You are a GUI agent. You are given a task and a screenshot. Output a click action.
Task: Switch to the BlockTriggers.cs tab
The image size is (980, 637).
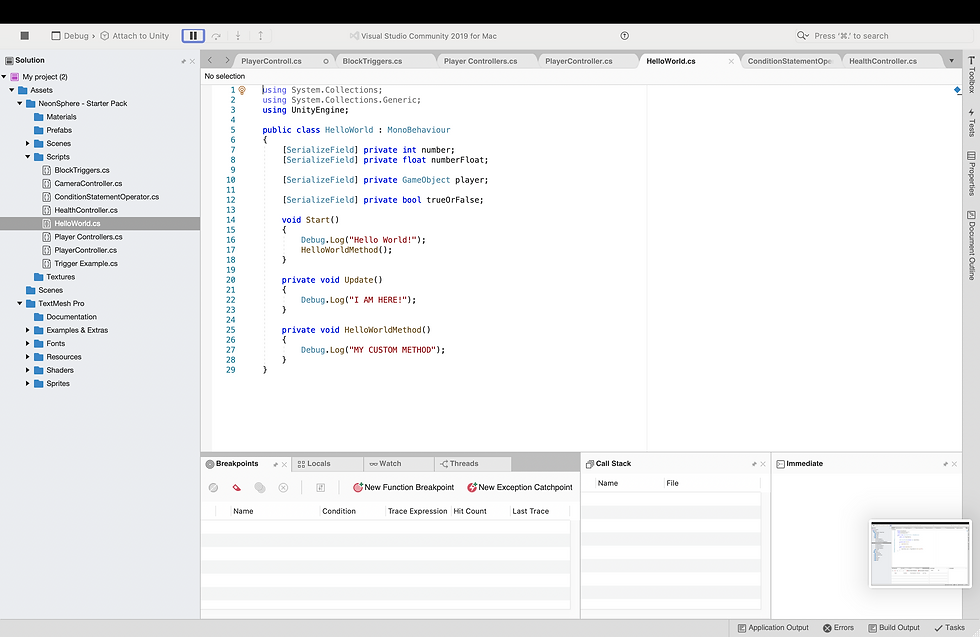click(372, 61)
